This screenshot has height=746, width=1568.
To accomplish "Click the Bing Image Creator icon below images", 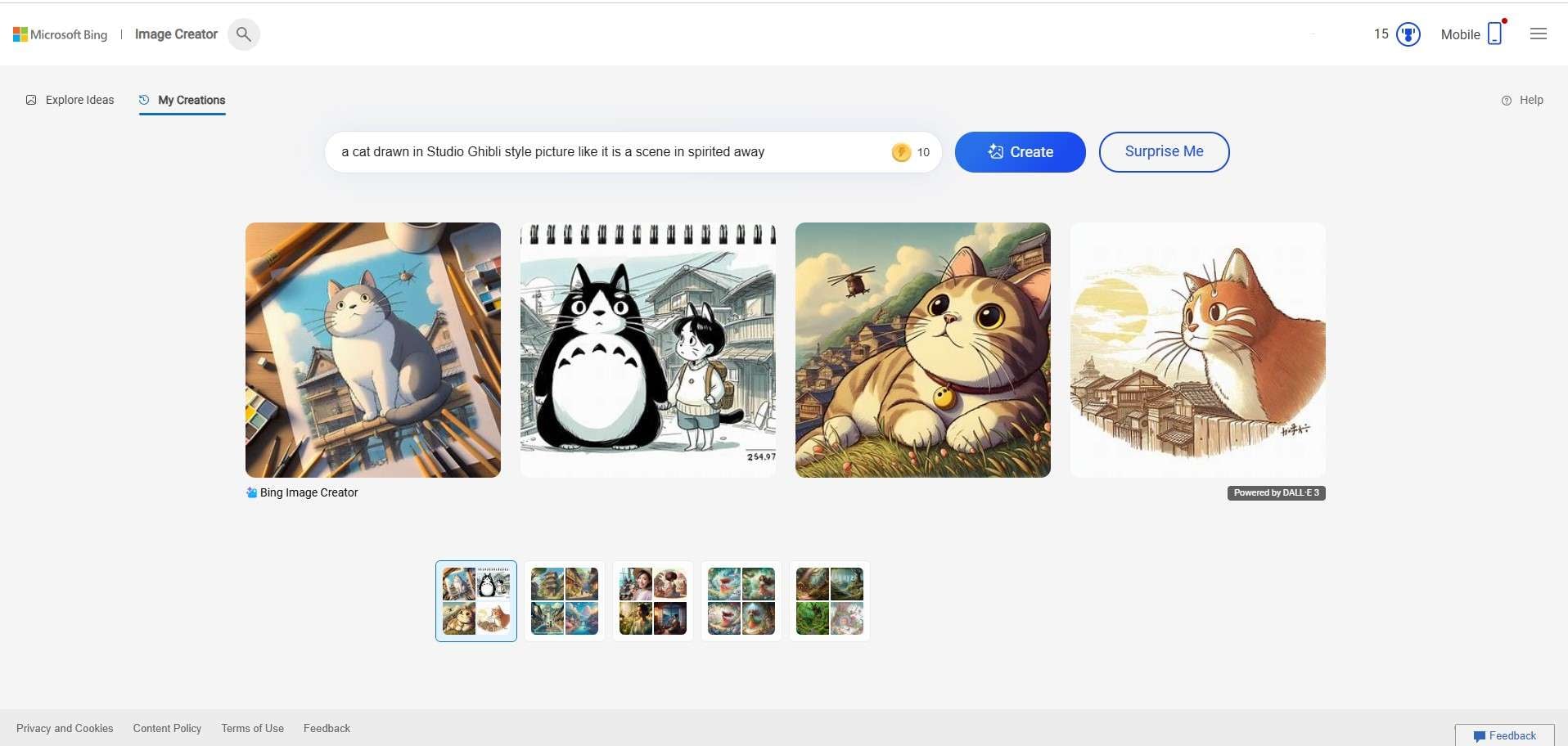I will [251, 492].
